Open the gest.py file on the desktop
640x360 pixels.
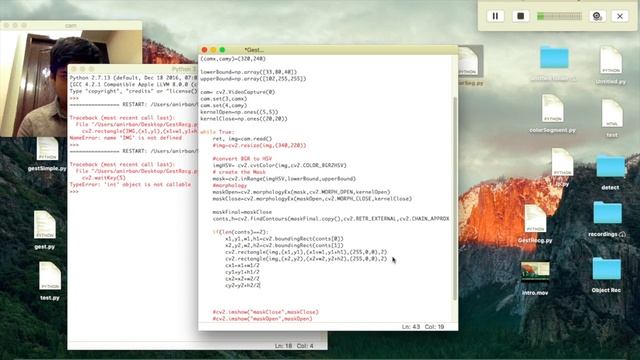coord(44,230)
